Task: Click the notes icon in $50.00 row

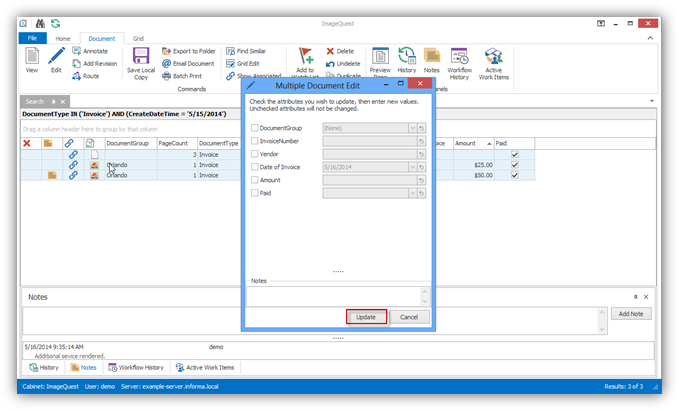Action: pos(52,175)
